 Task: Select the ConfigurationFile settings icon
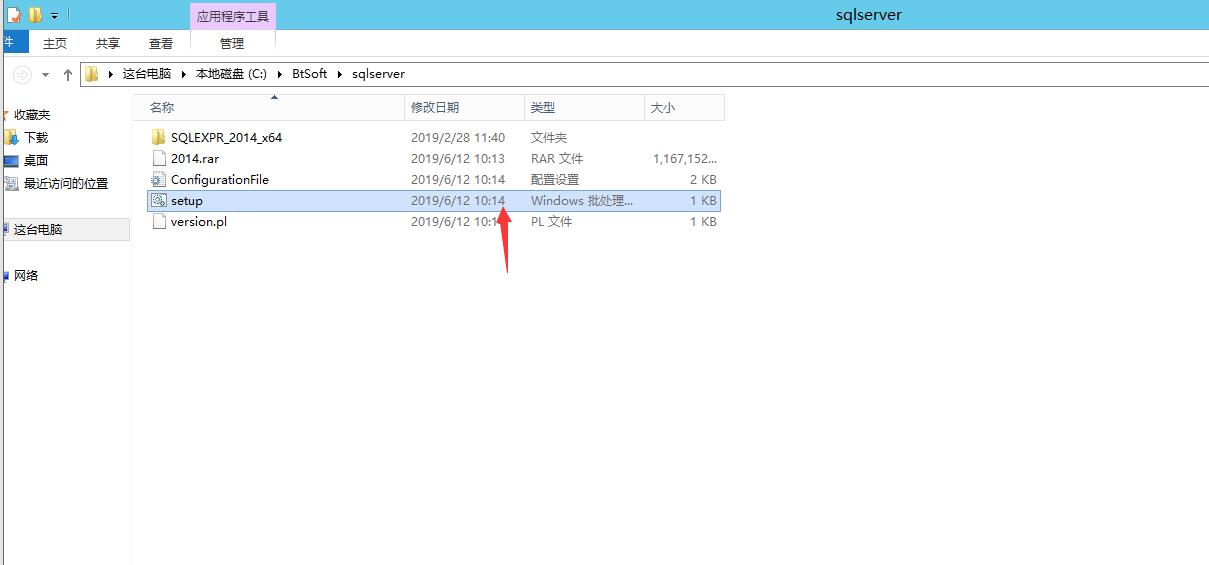158,179
